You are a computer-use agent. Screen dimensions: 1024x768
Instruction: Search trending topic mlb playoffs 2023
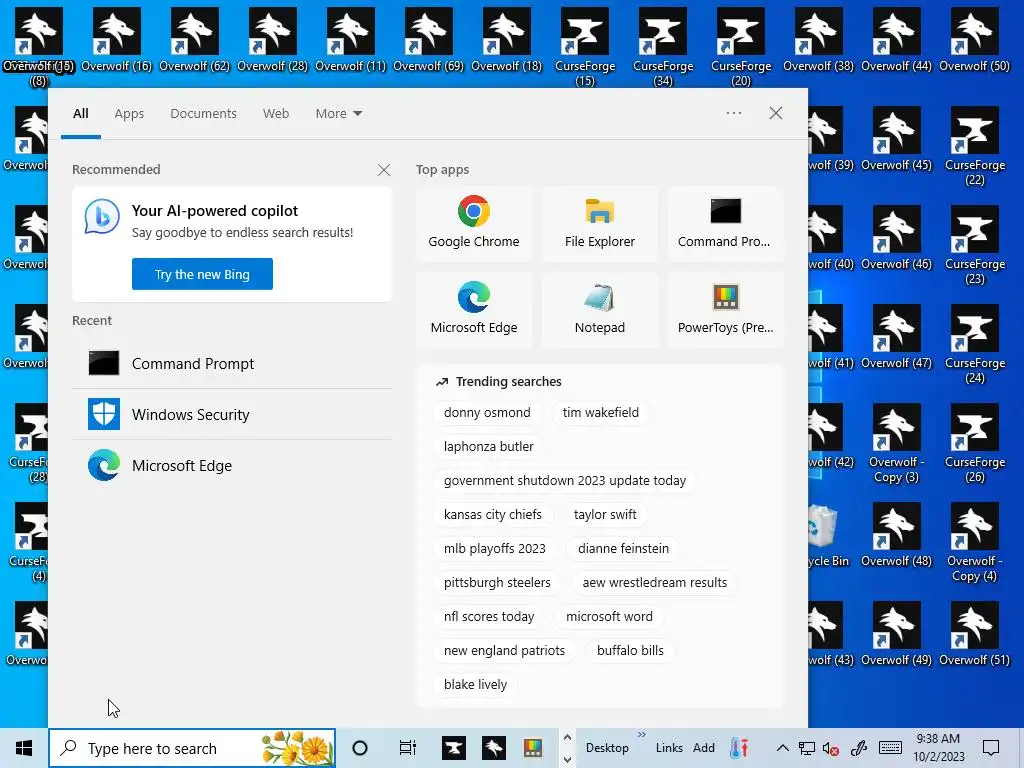pos(494,549)
